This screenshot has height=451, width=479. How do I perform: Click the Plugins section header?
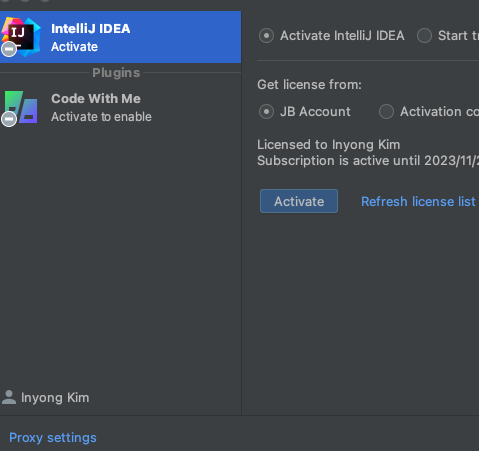tap(116, 73)
